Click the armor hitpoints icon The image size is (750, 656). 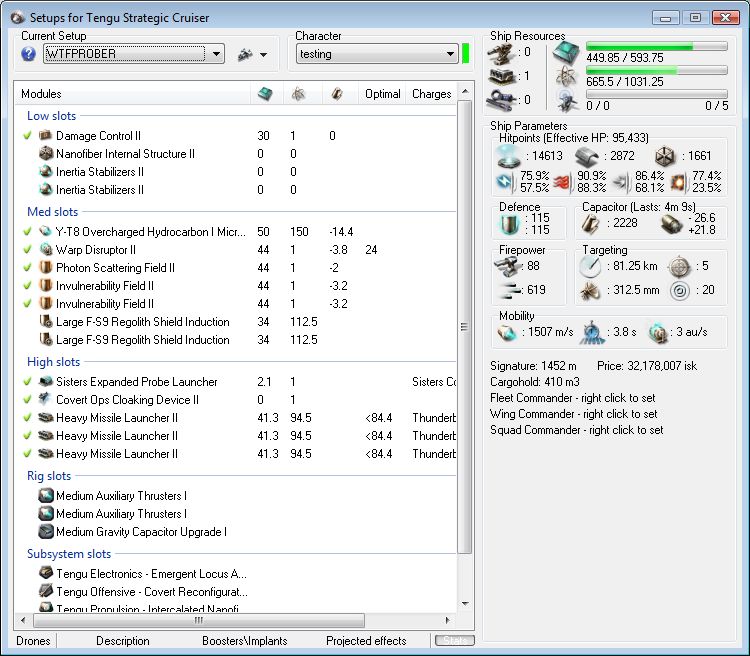pos(587,156)
